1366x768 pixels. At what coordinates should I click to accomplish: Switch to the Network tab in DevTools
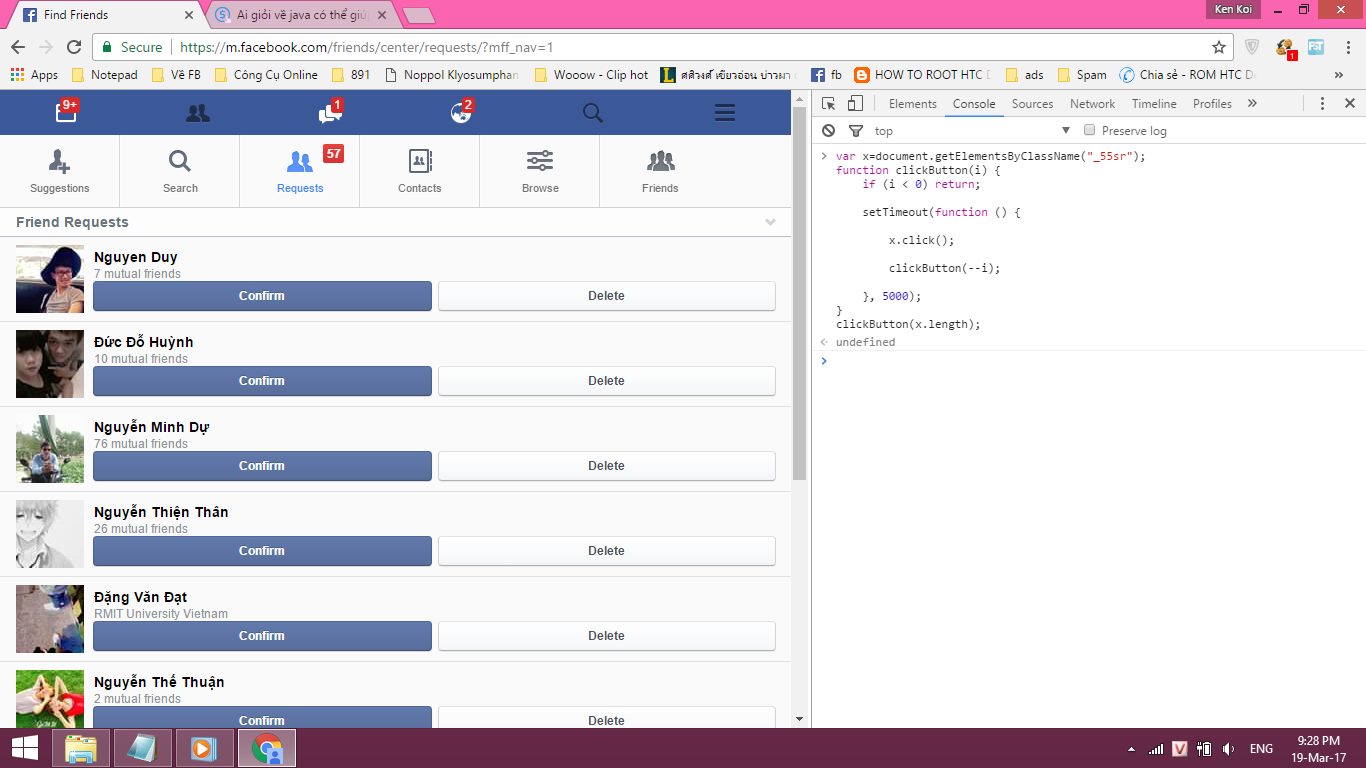(x=1092, y=104)
